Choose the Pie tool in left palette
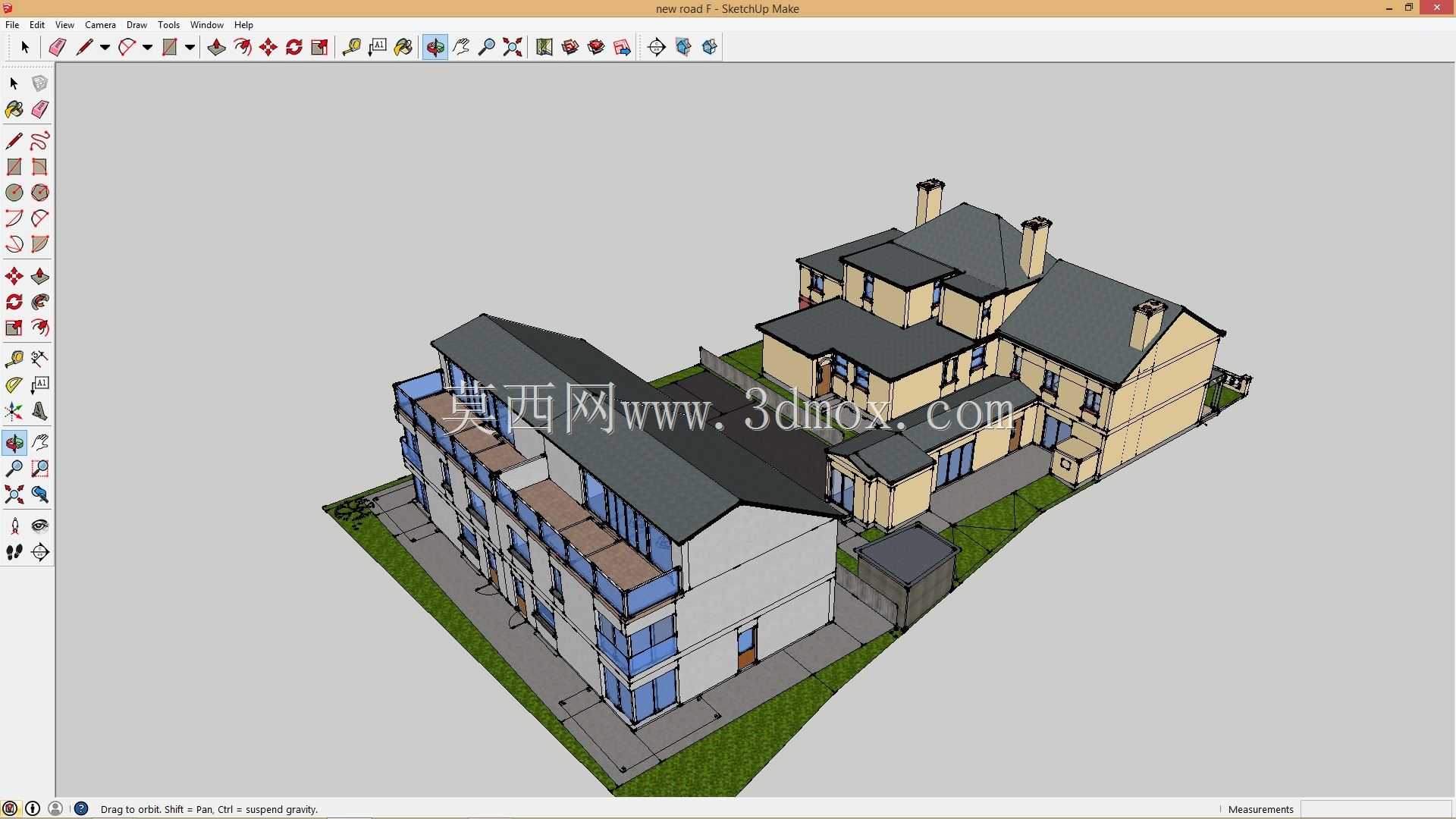 point(40,244)
